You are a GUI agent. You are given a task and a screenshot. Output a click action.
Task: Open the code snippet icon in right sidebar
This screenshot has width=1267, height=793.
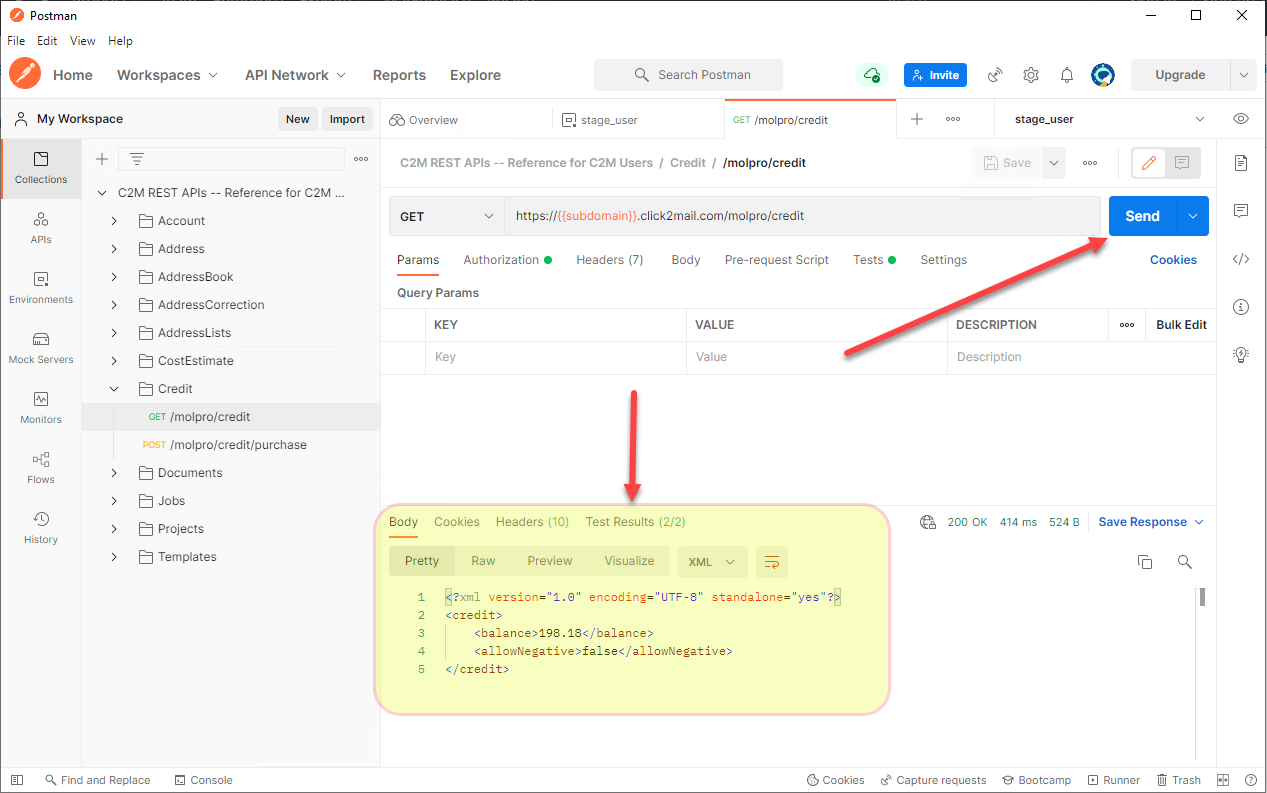pyautogui.click(x=1241, y=258)
